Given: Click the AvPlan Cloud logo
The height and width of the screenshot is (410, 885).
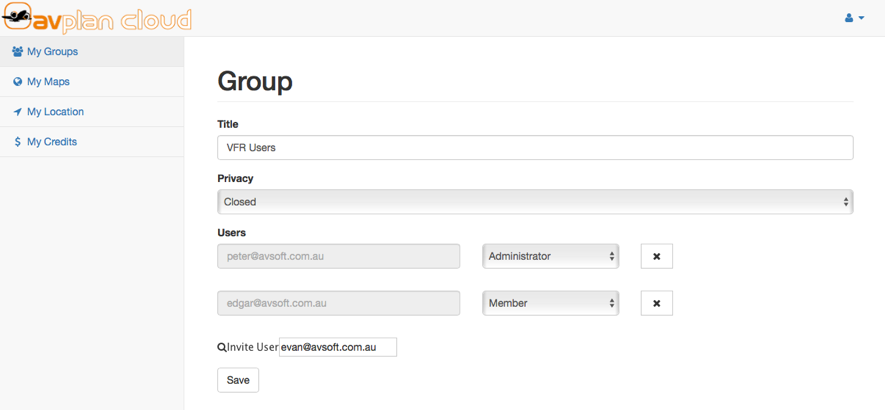Looking at the screenshot, I should point(97,18).
